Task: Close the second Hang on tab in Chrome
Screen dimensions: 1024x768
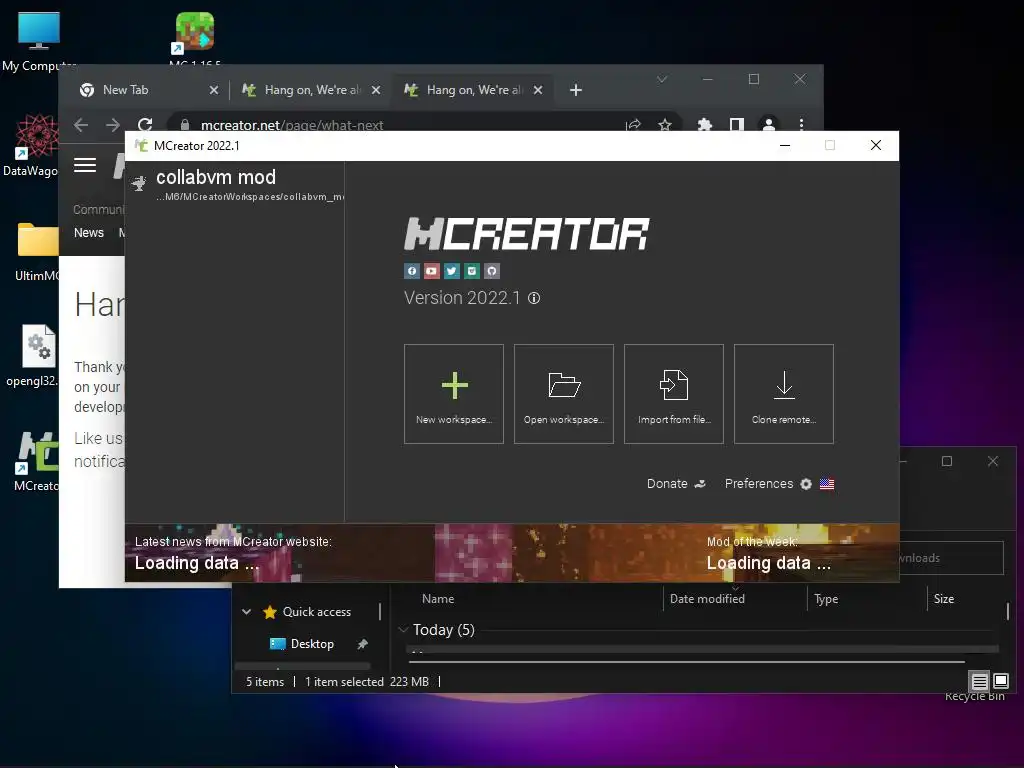Action: click(x=376, y=90)
